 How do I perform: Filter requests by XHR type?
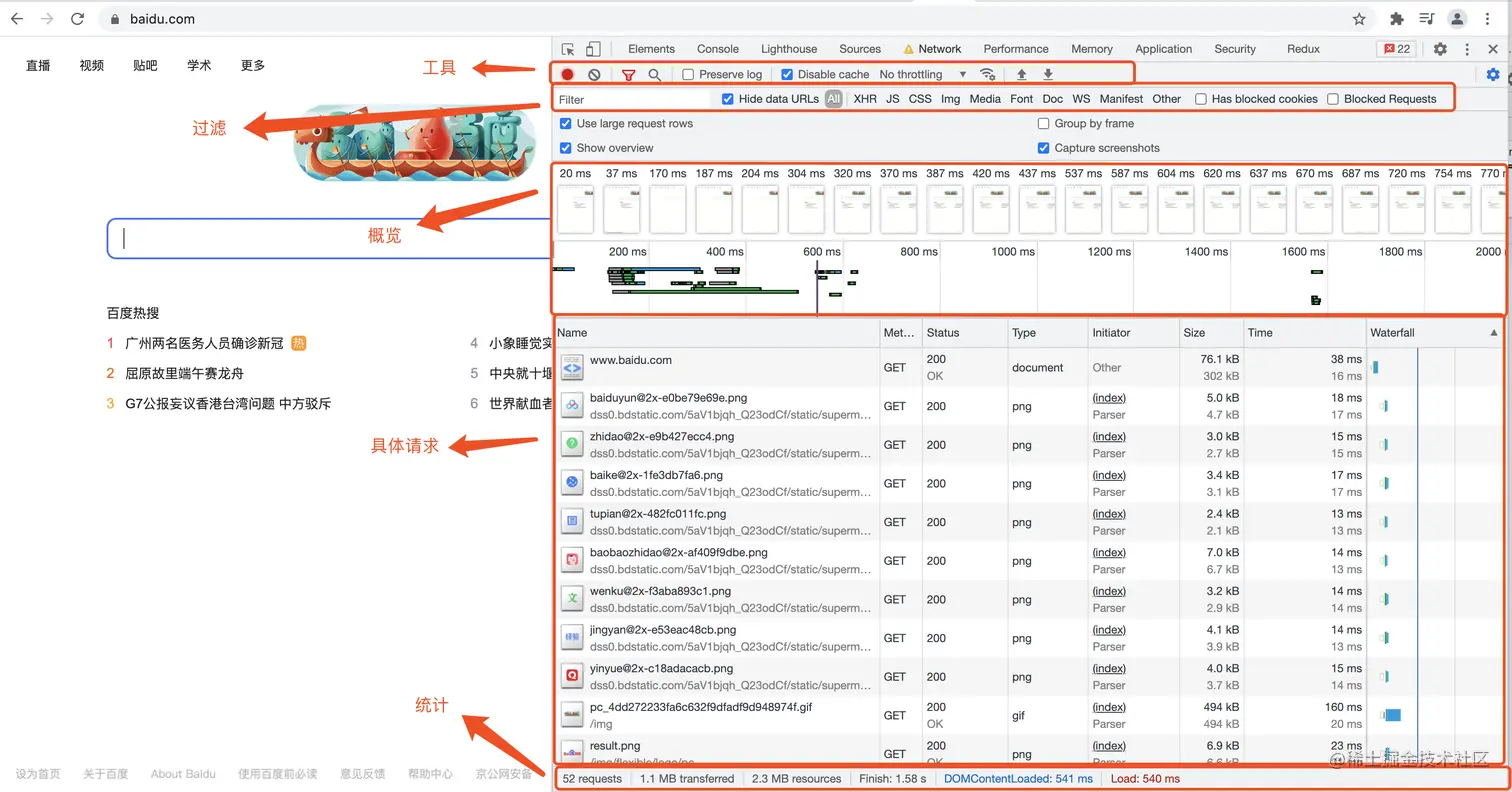pos(865,99)
